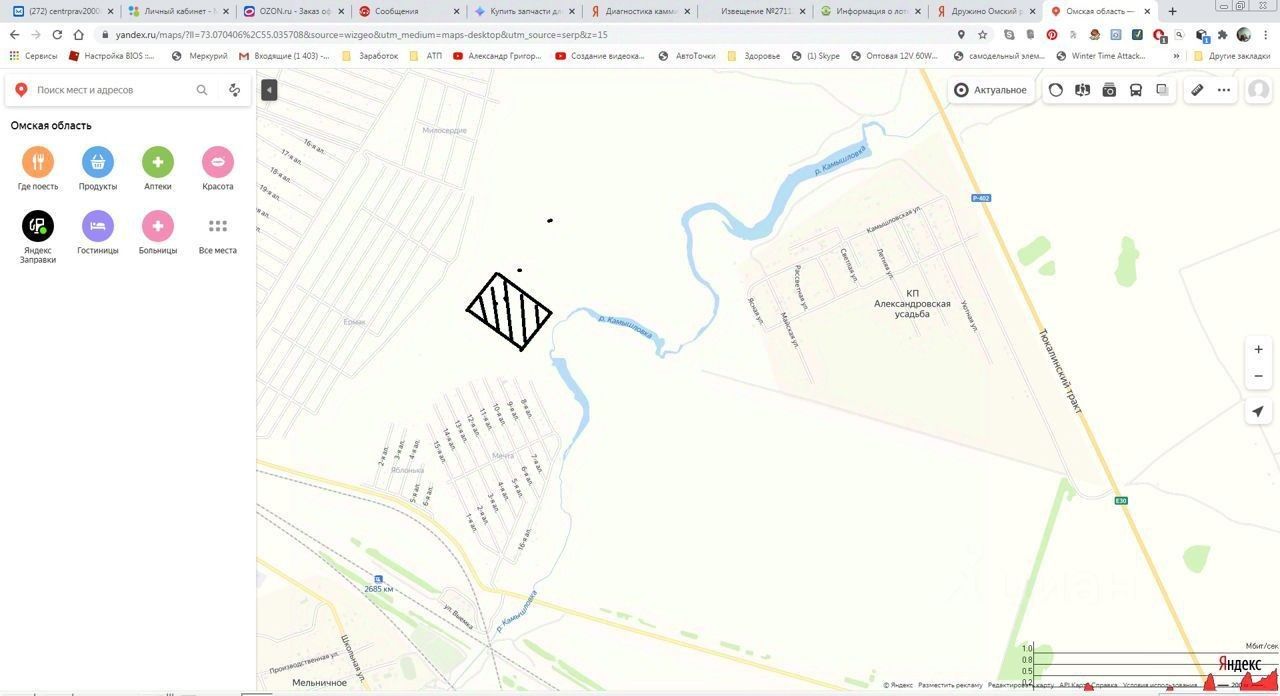Viewport: 1280px width, 696px height.
Task: Open the Здоровье bookmarks folder
Action: (755, 56)
